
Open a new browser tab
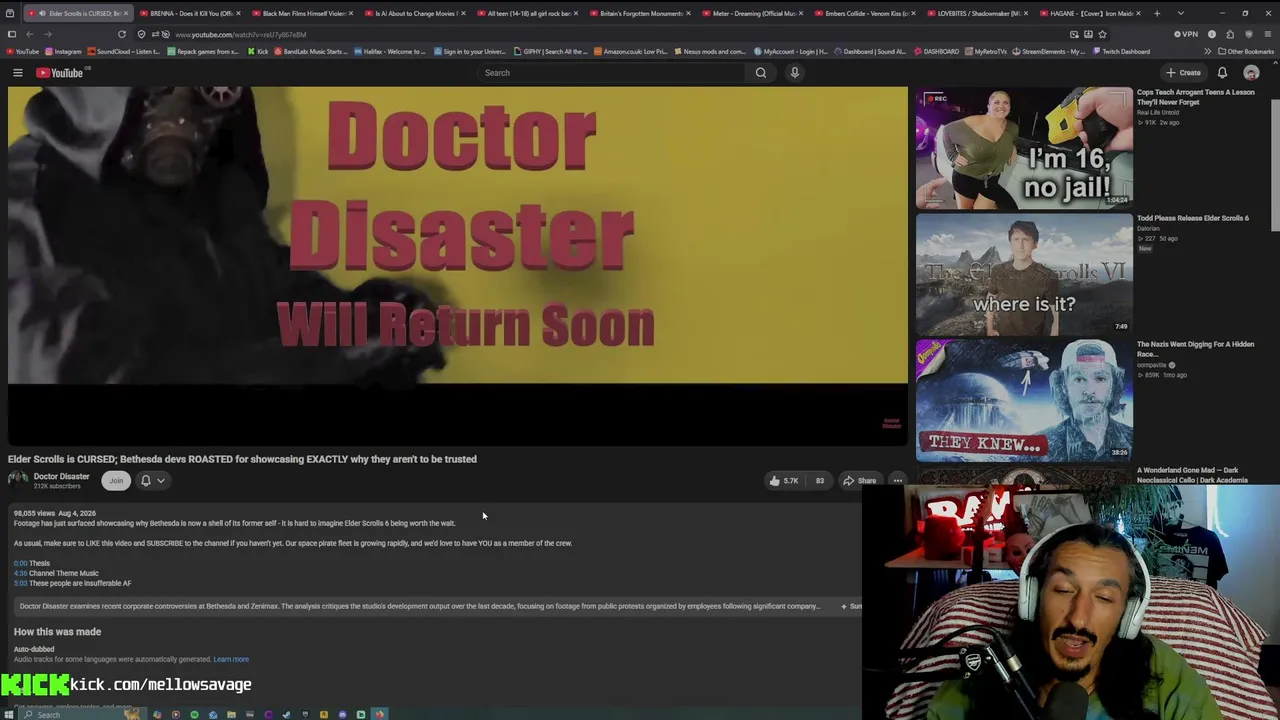pos(1157,13)
